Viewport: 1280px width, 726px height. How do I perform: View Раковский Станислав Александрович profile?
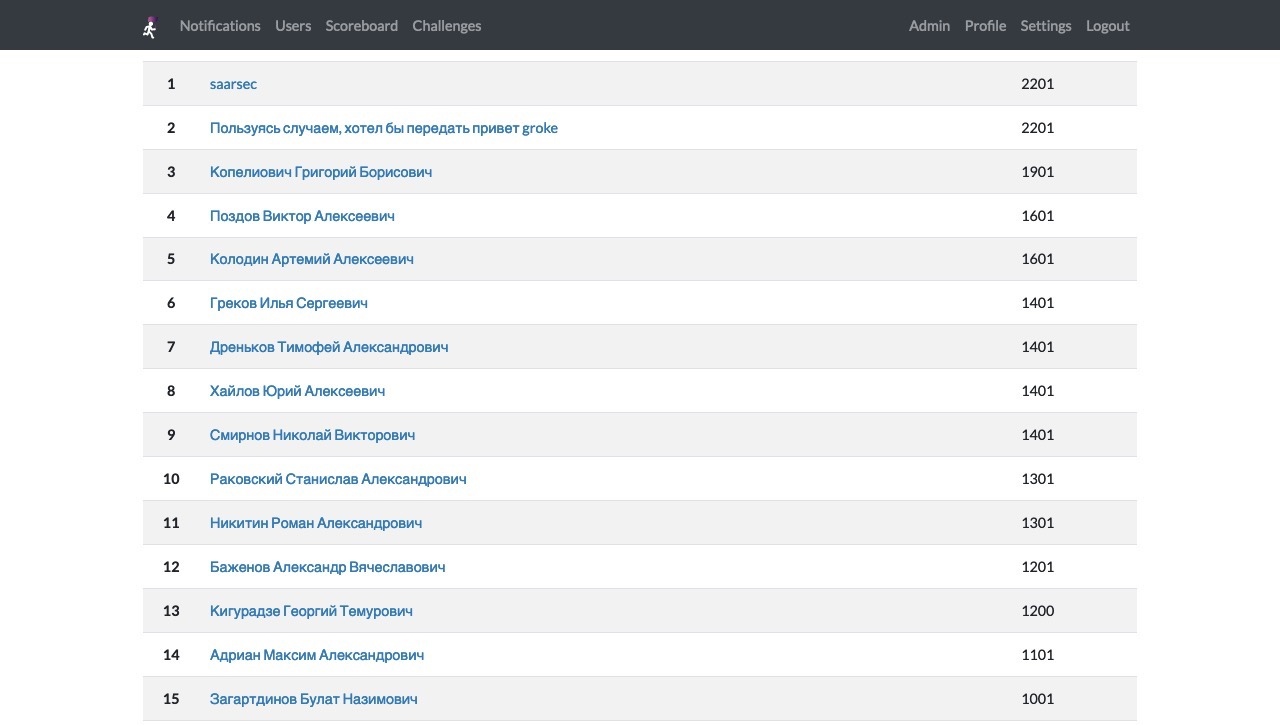pos(338,479)
